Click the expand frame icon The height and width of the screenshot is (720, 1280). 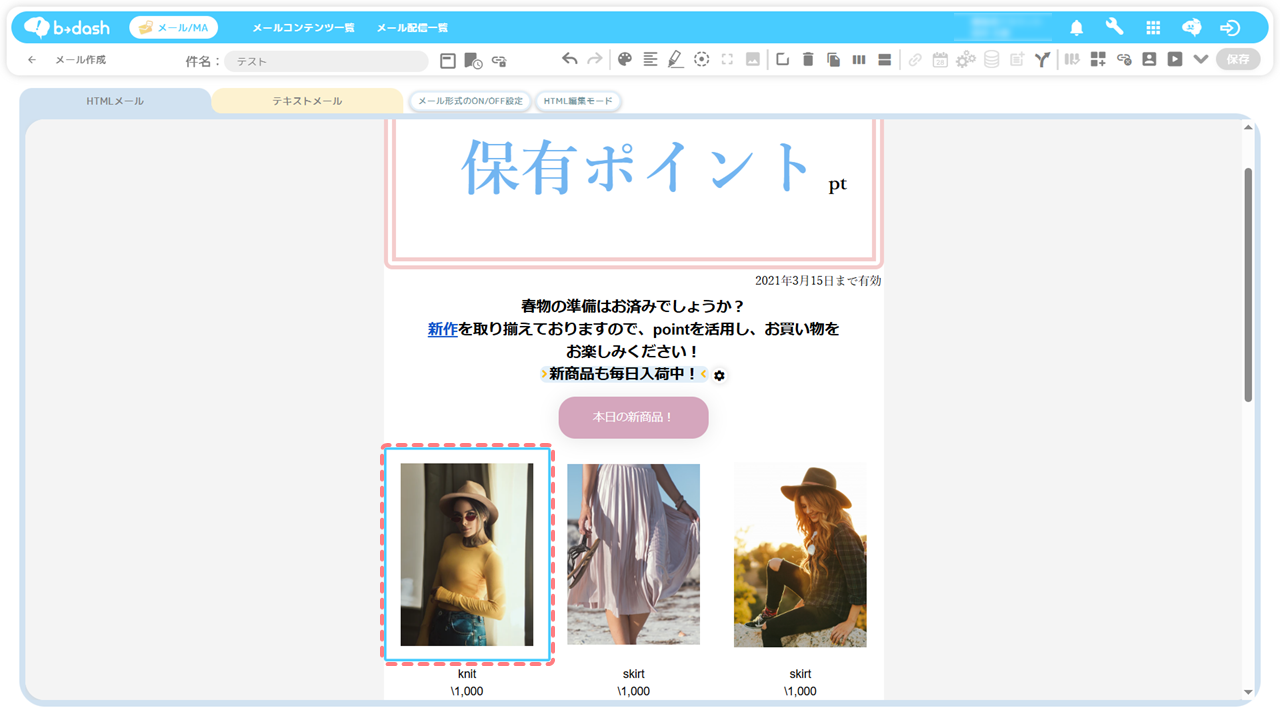coord(727,59)
